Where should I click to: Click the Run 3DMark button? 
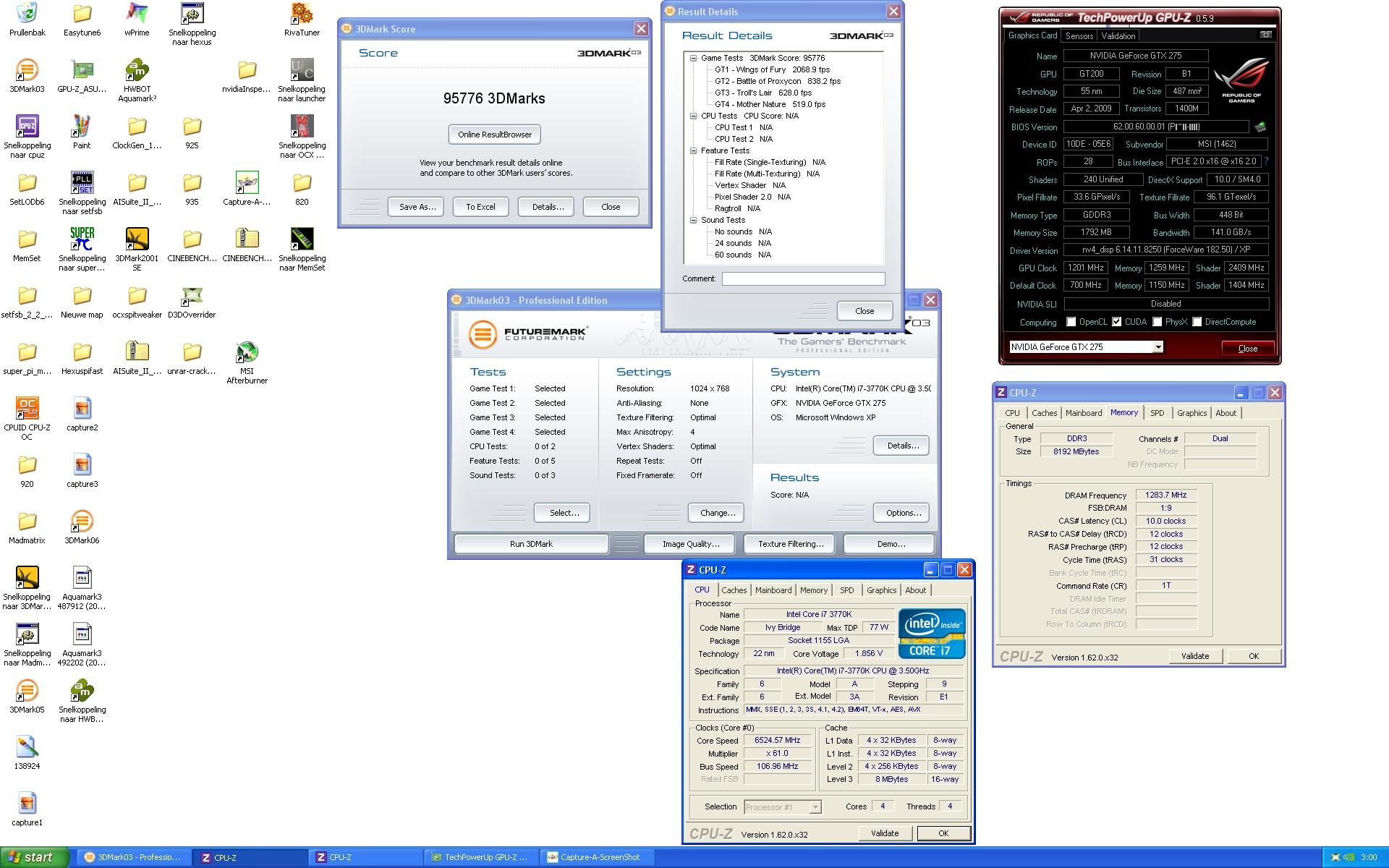(531, 544)
